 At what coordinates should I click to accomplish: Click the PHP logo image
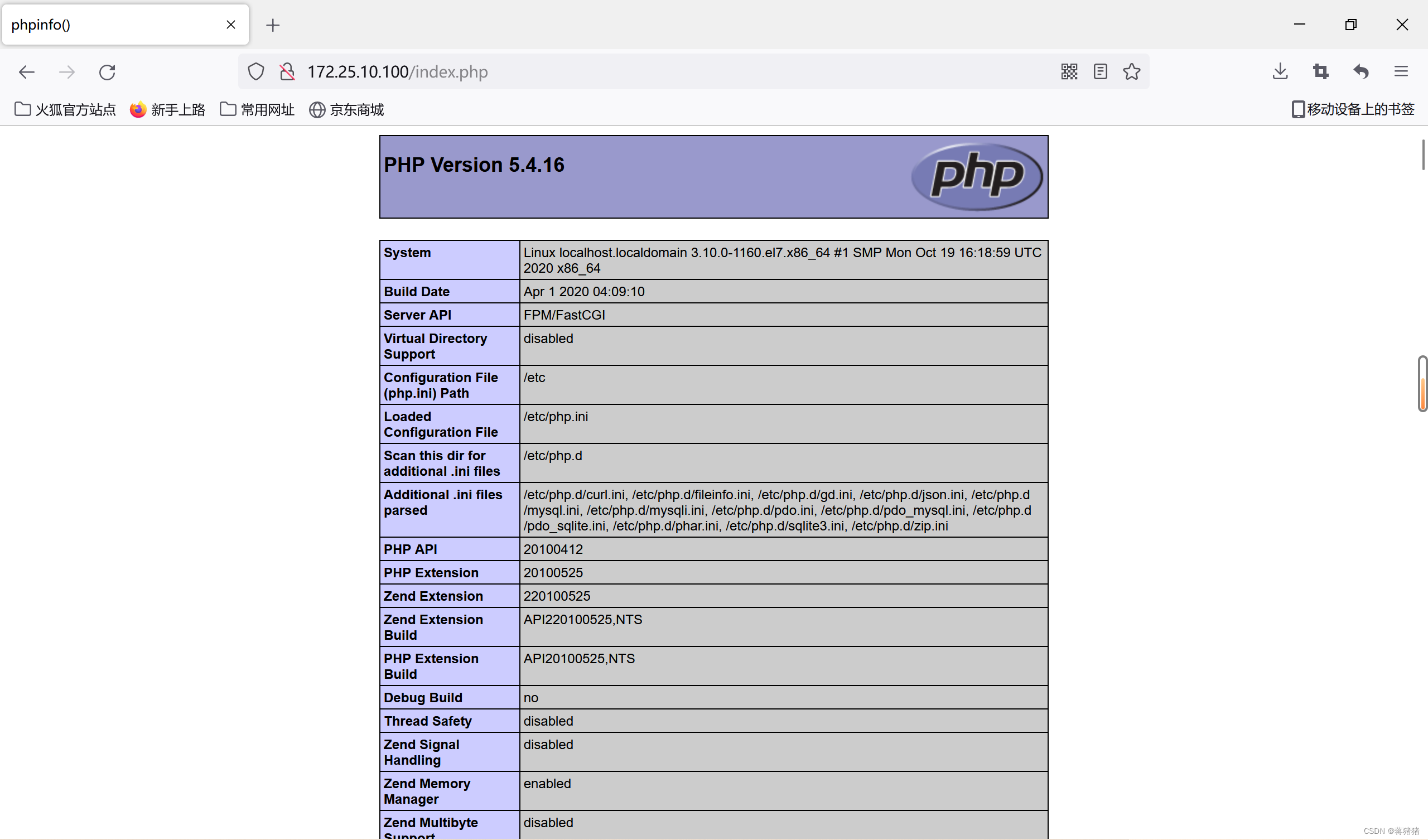click(976, 176)
